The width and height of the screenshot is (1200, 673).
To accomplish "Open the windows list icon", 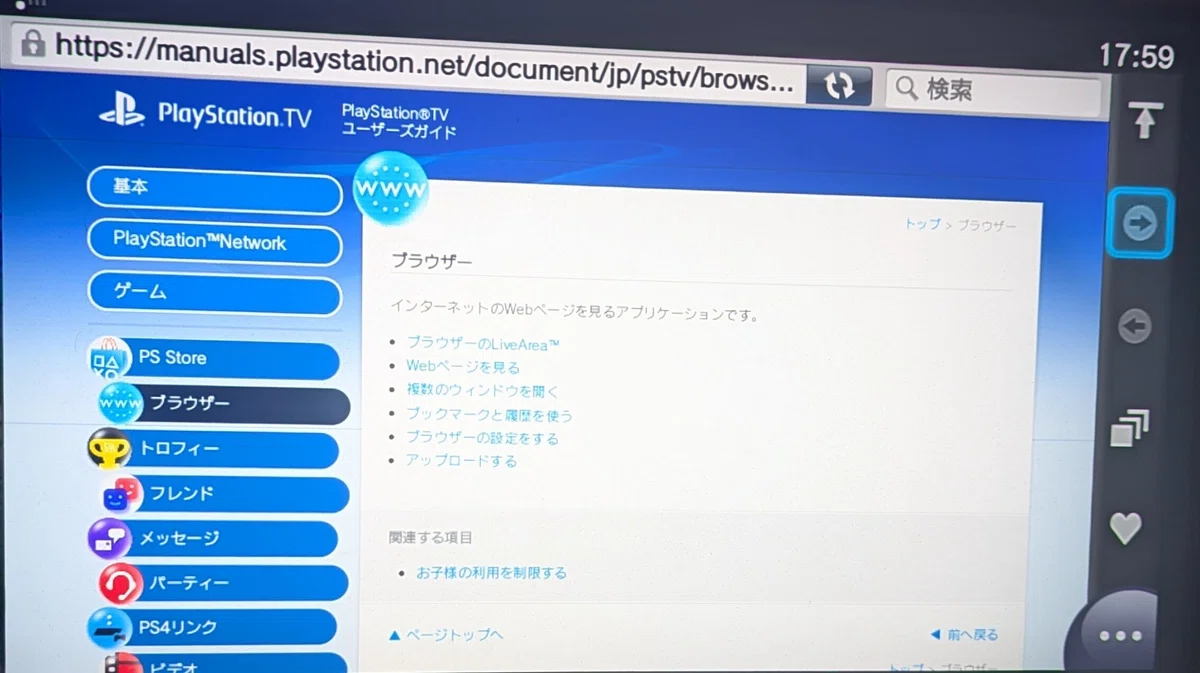I will point(1130,428).
